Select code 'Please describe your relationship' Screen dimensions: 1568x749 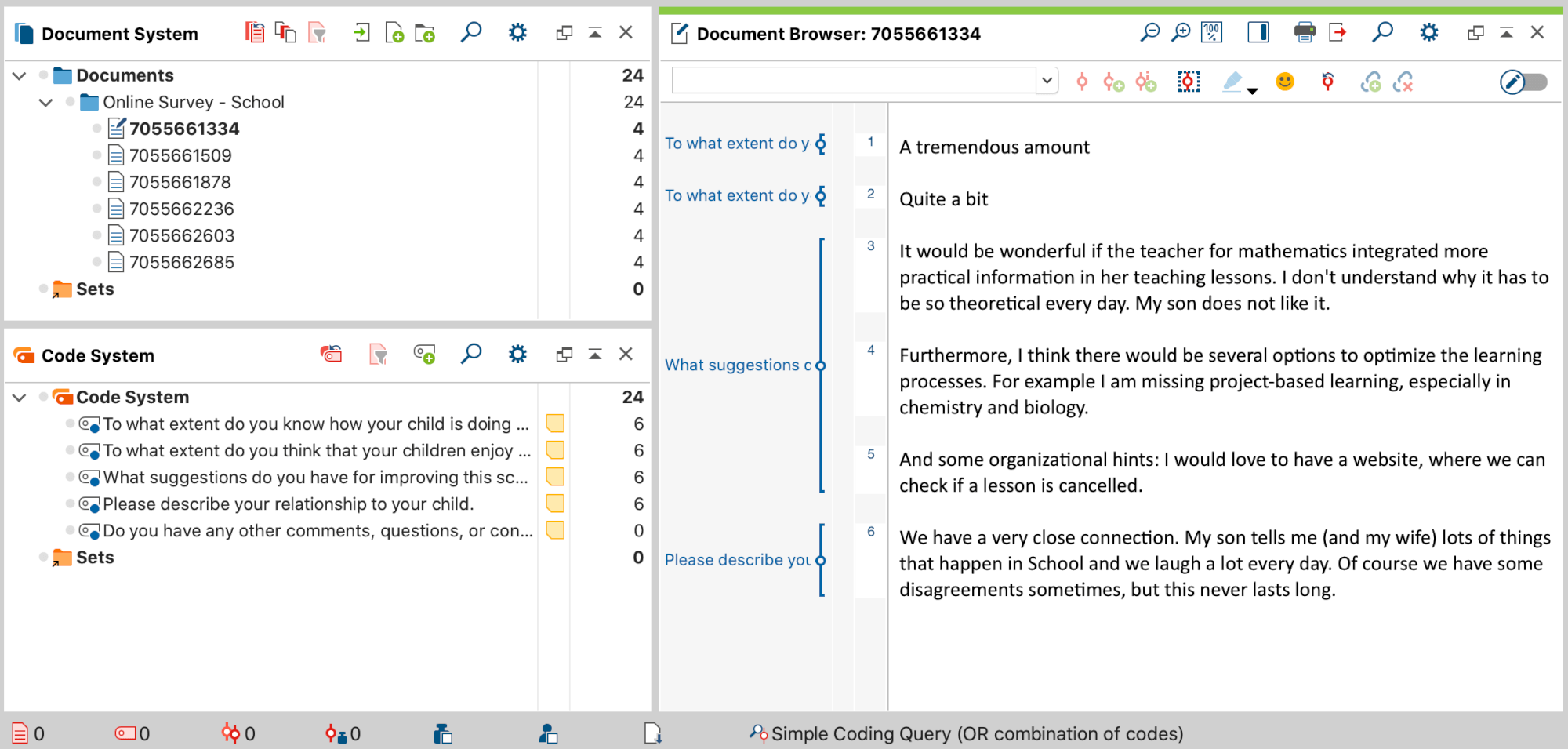[288, 504]
